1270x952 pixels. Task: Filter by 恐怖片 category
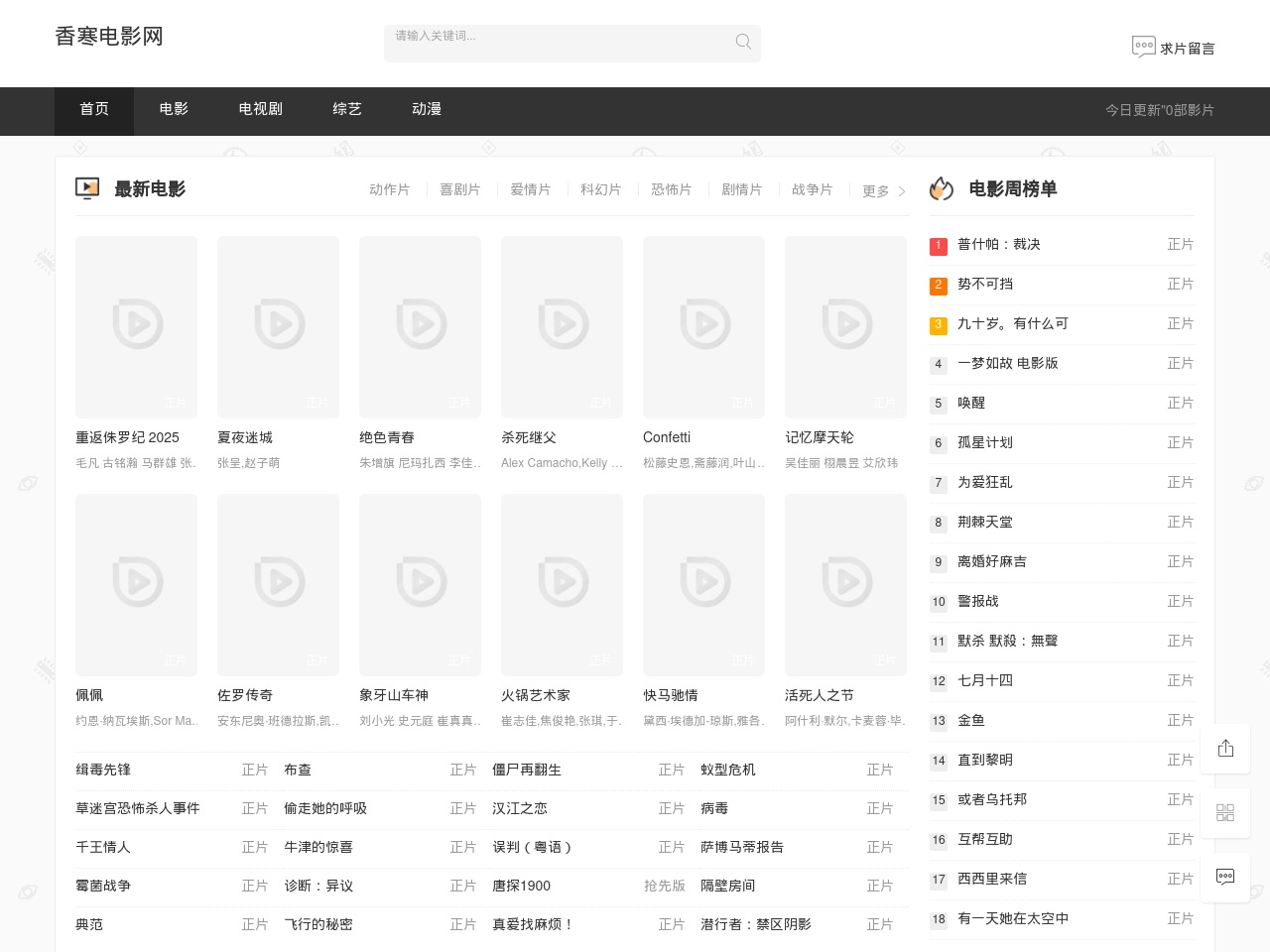(x=671, y=189)
